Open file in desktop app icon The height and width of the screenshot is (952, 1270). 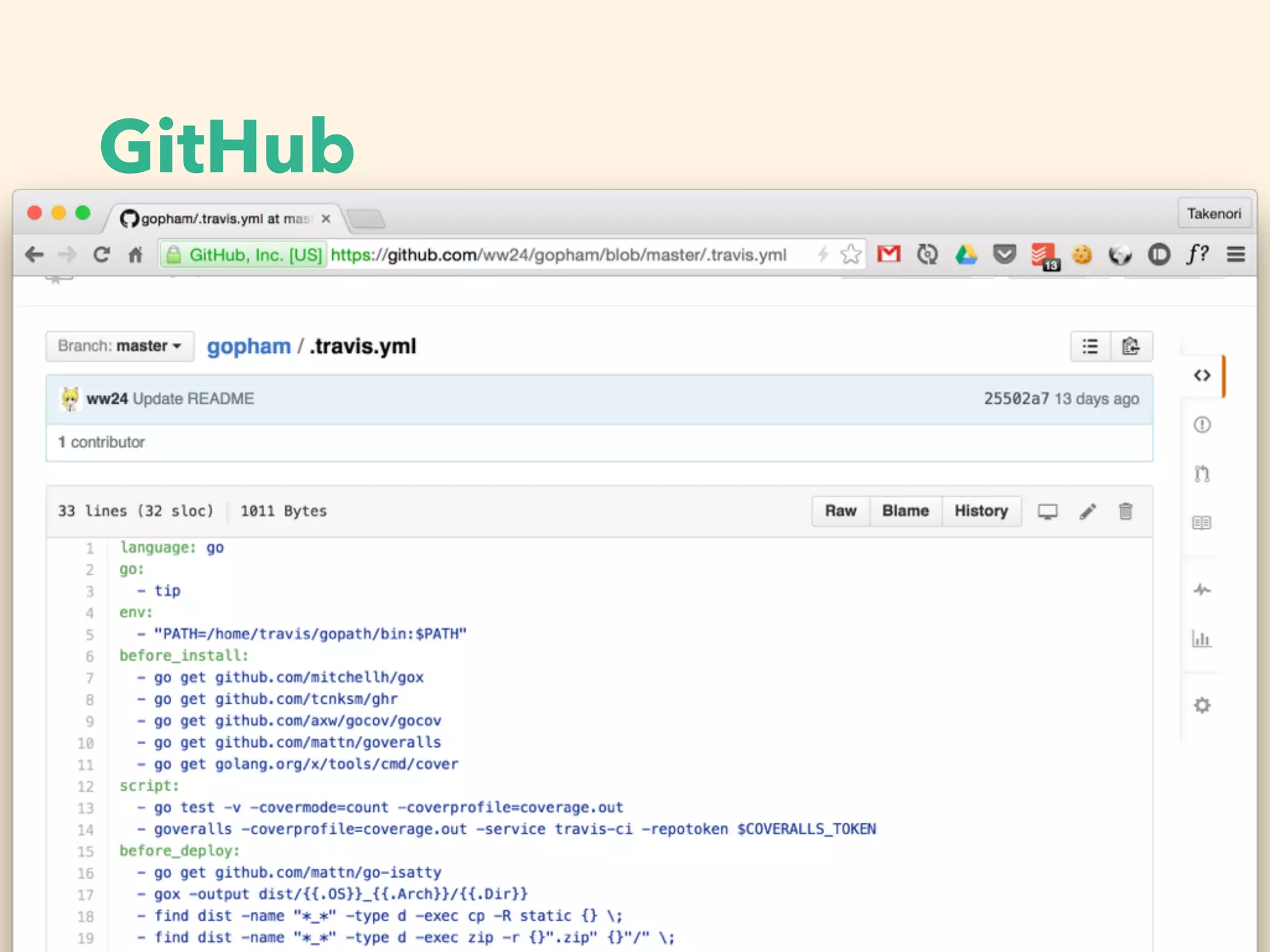pyautogui.click(x=1047, y=511)
